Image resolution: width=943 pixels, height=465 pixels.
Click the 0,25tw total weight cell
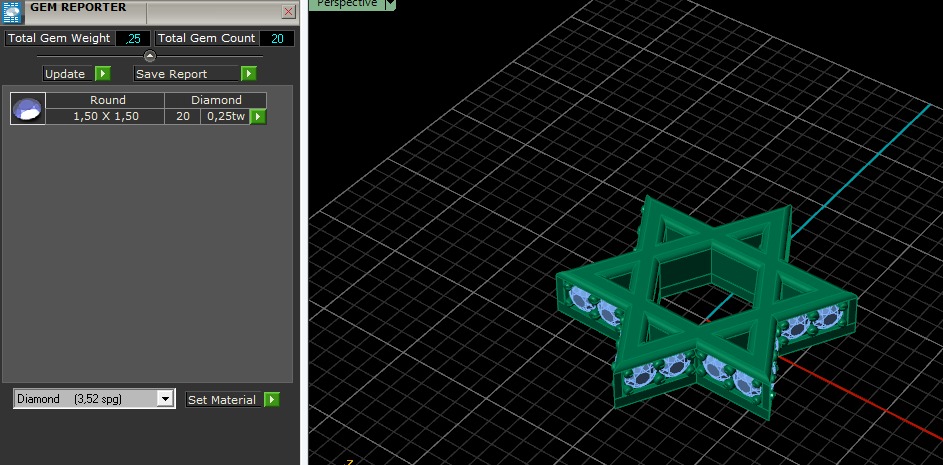pyautogui.click(x=226, y=117)
